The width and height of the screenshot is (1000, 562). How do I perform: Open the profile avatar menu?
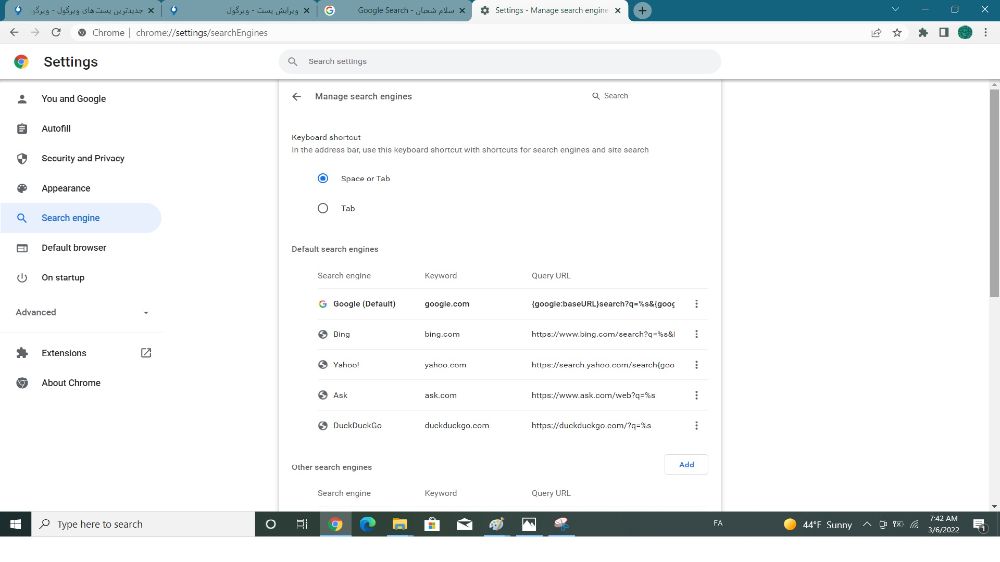click(965, 33)
